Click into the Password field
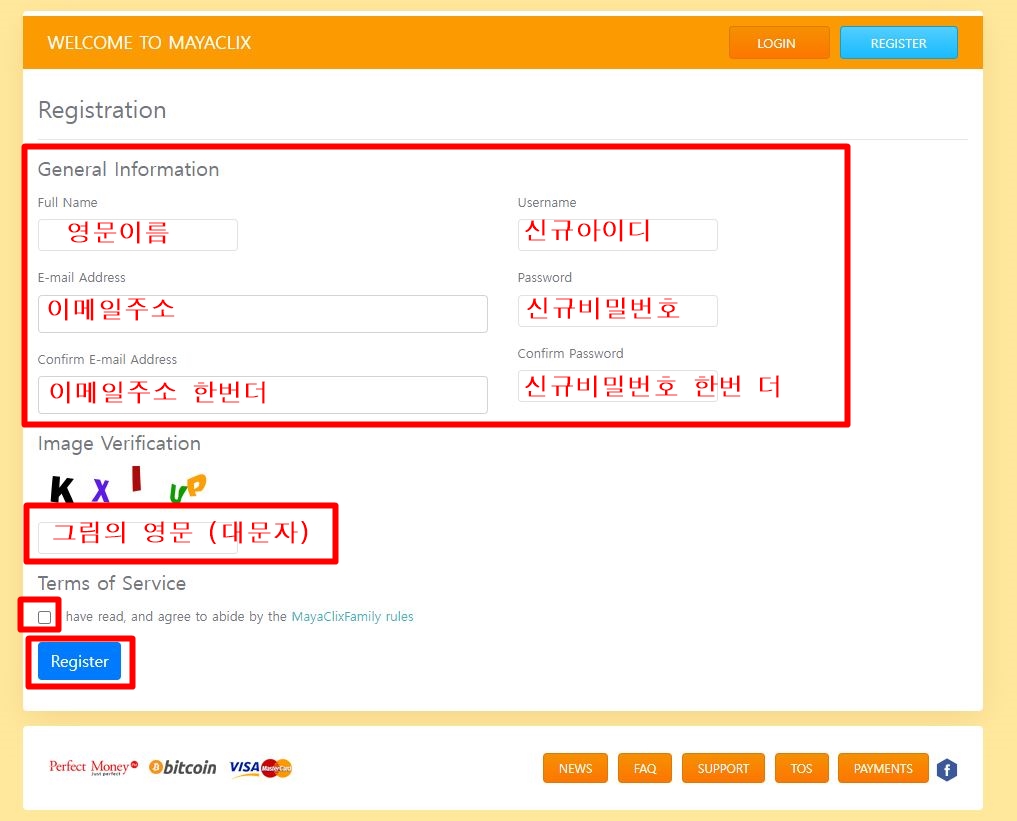Screen dimensions: 1017x821 617,311
